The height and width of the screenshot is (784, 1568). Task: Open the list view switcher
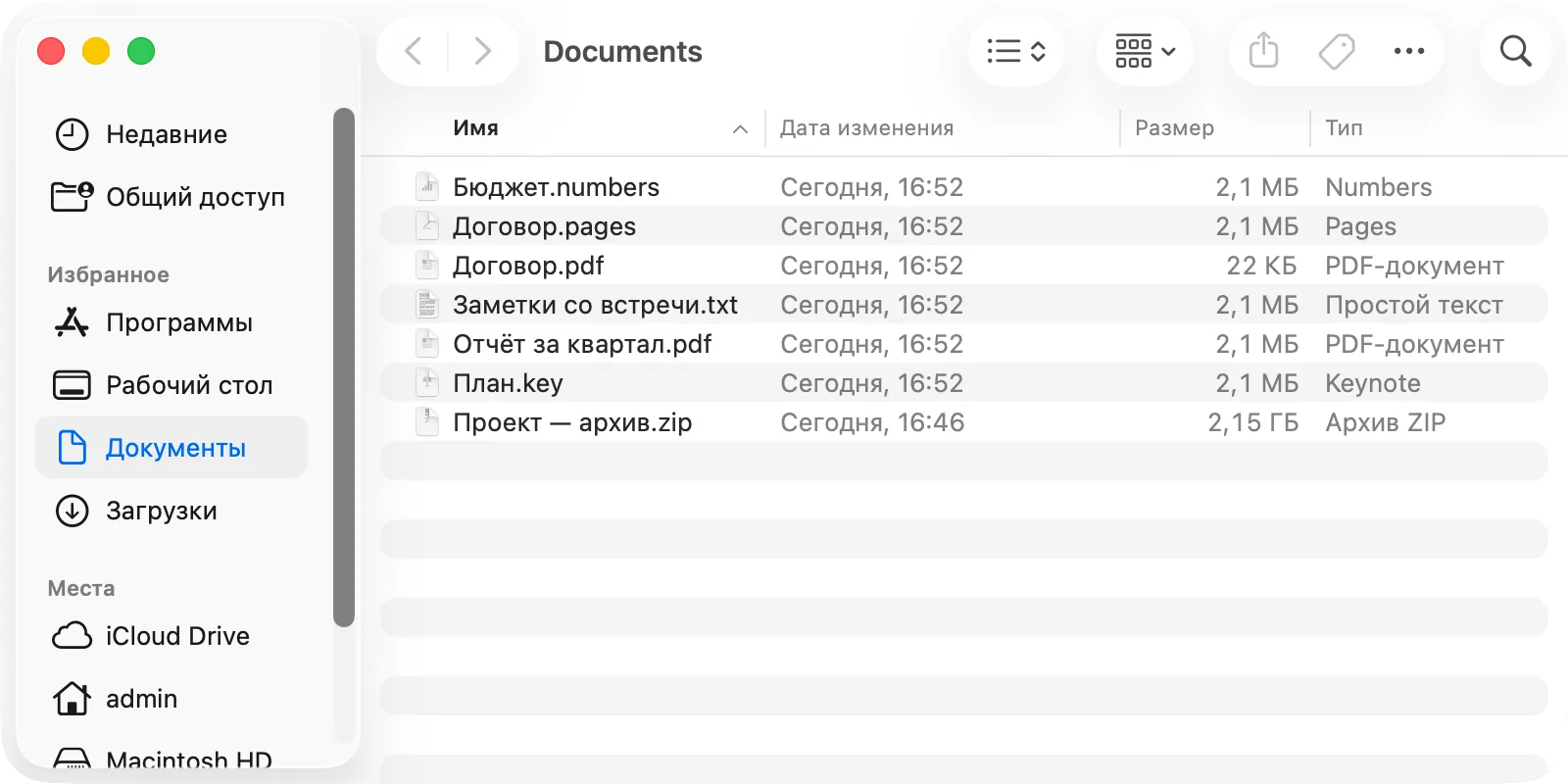point(1016,51)
